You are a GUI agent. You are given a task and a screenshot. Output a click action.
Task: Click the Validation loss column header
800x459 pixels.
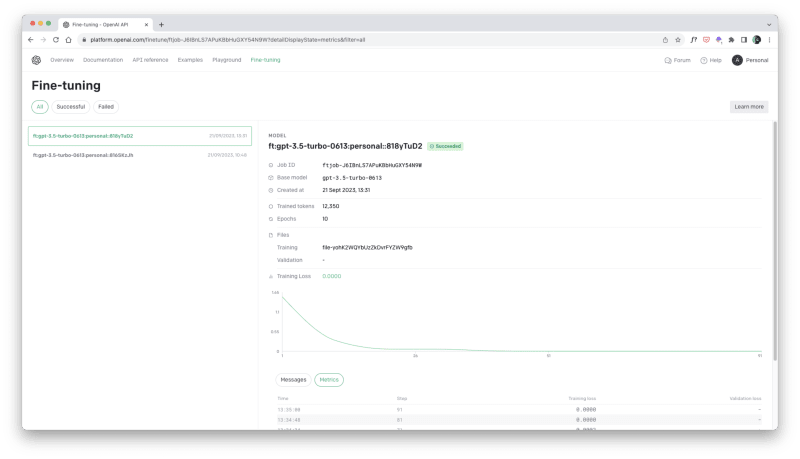click(745, 398)
